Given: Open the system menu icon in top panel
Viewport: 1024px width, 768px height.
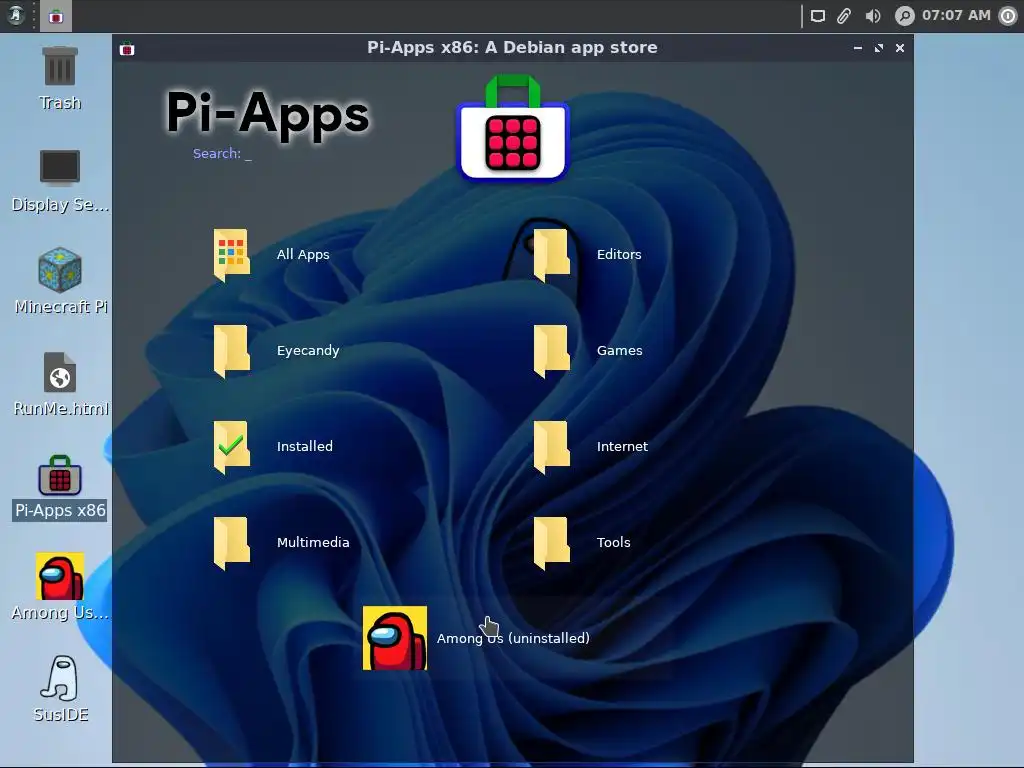Looking at the screenshot, I should (16, 15).
